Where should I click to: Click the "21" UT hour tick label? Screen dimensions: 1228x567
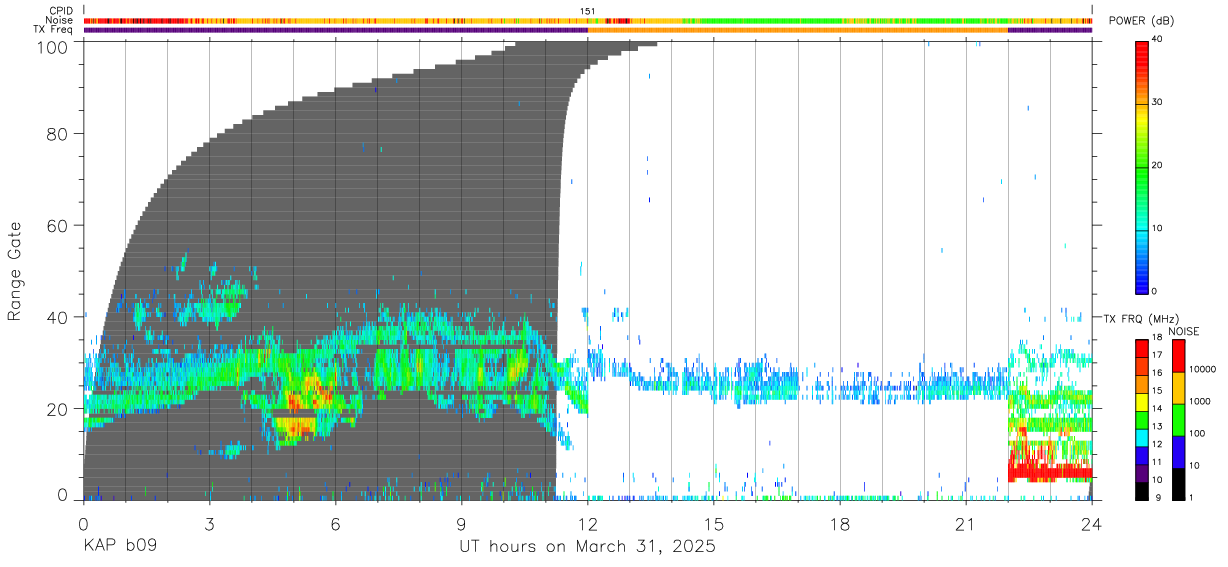(x=966, y=524)
